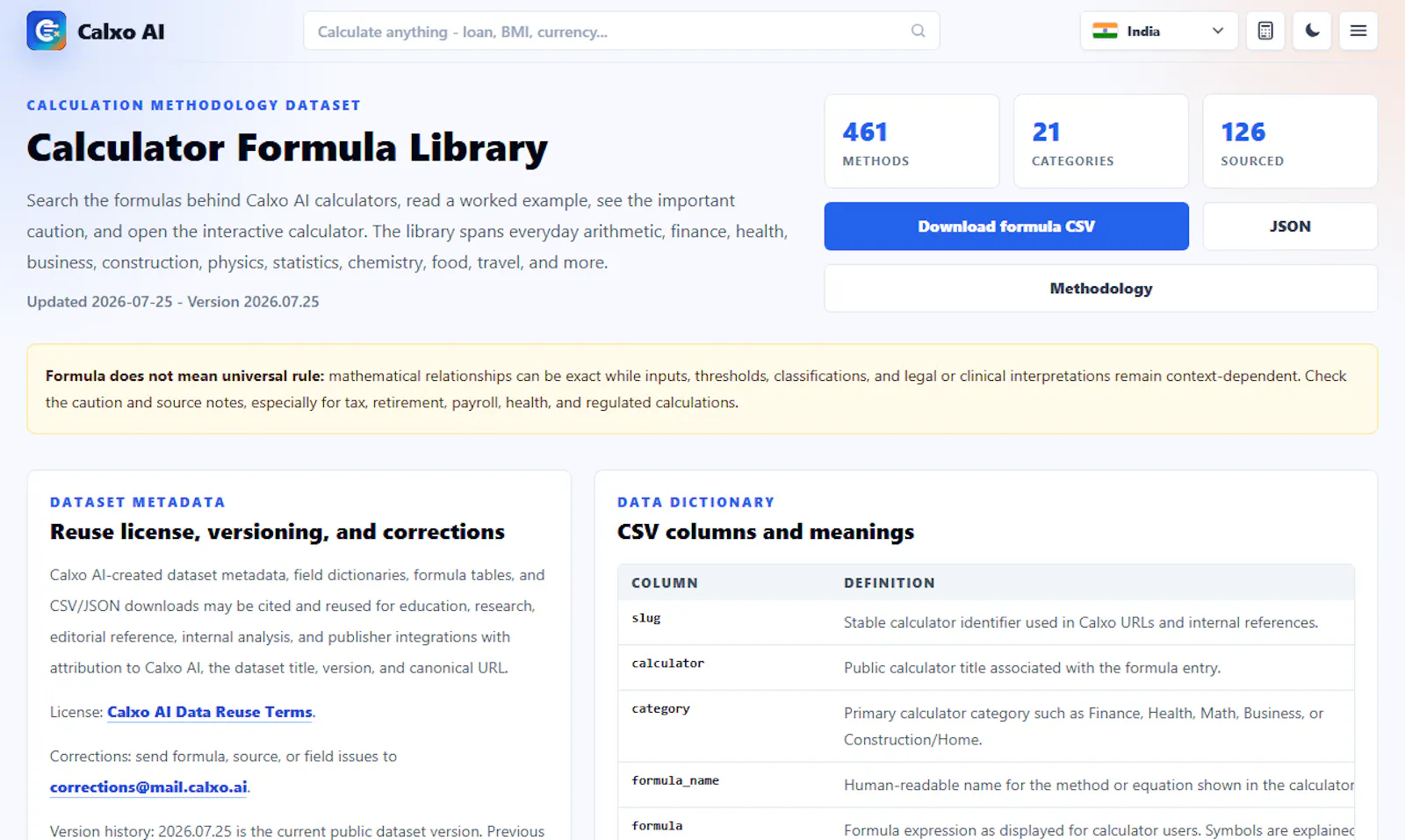Screen dimensions: 1405x840
Task: Click the search magnifier icon
Action: [918, 31]
